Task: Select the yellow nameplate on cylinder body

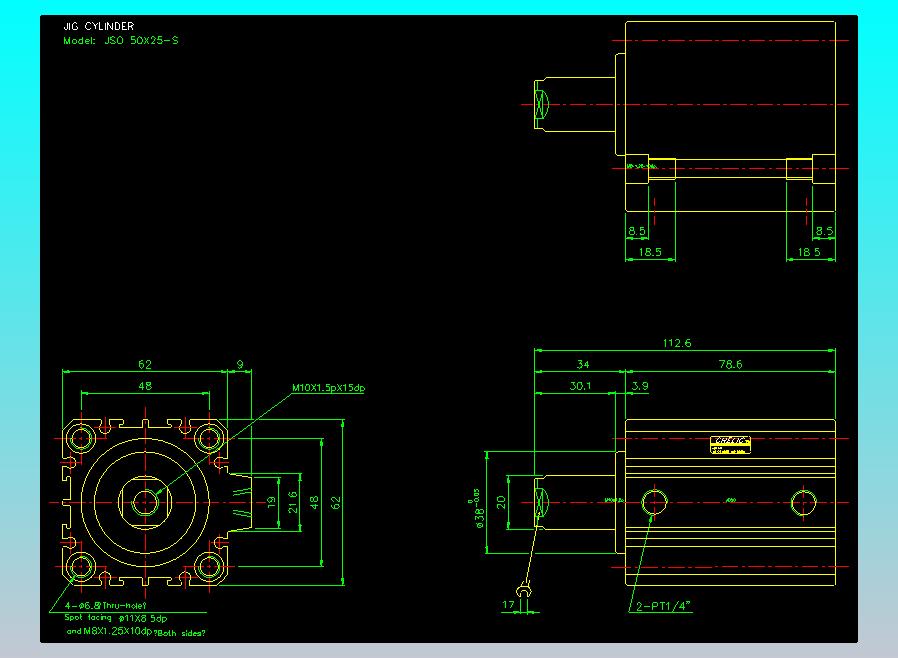Action: 730,445
